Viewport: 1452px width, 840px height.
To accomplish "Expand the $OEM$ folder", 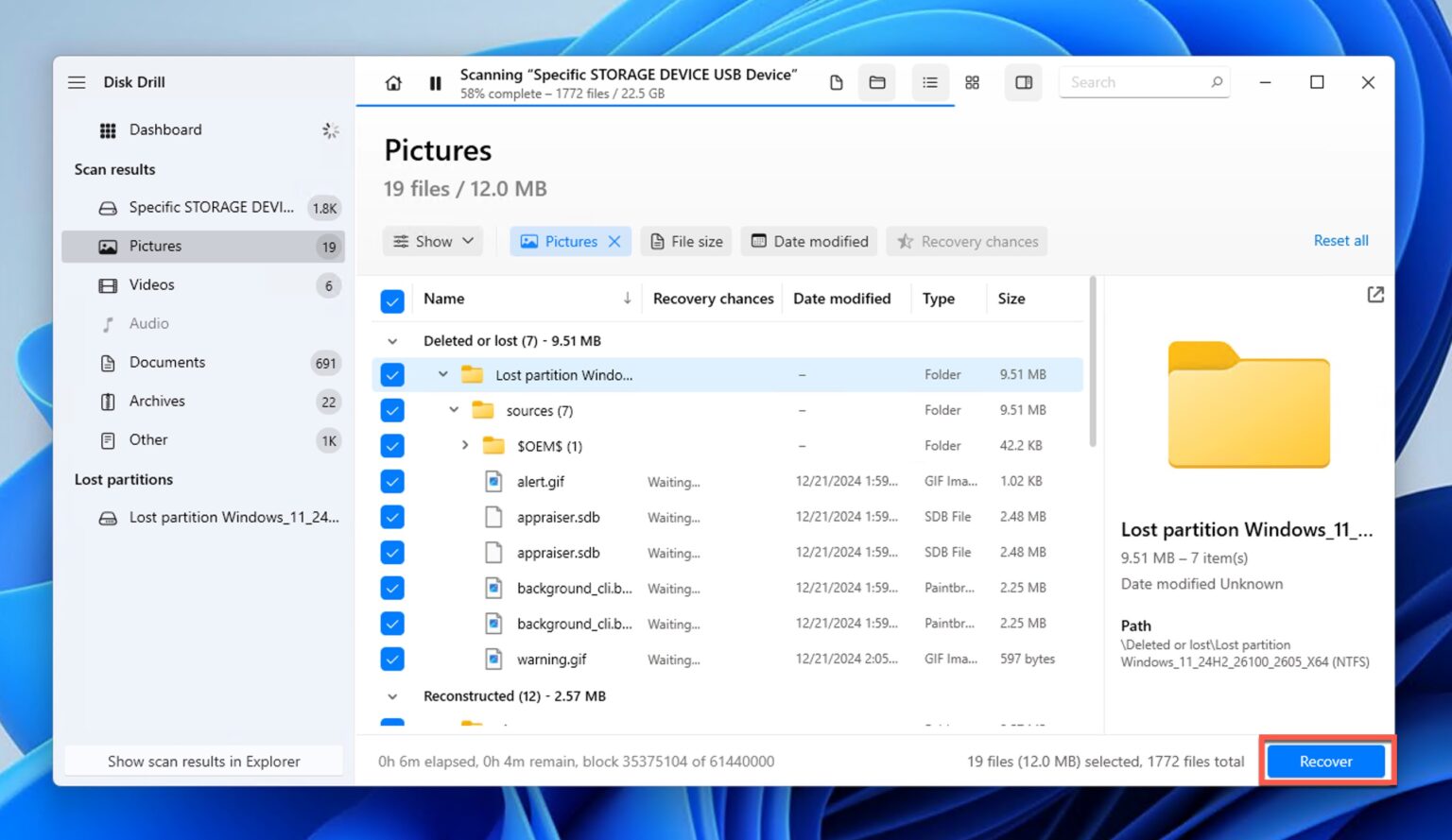I will [464, 445].
